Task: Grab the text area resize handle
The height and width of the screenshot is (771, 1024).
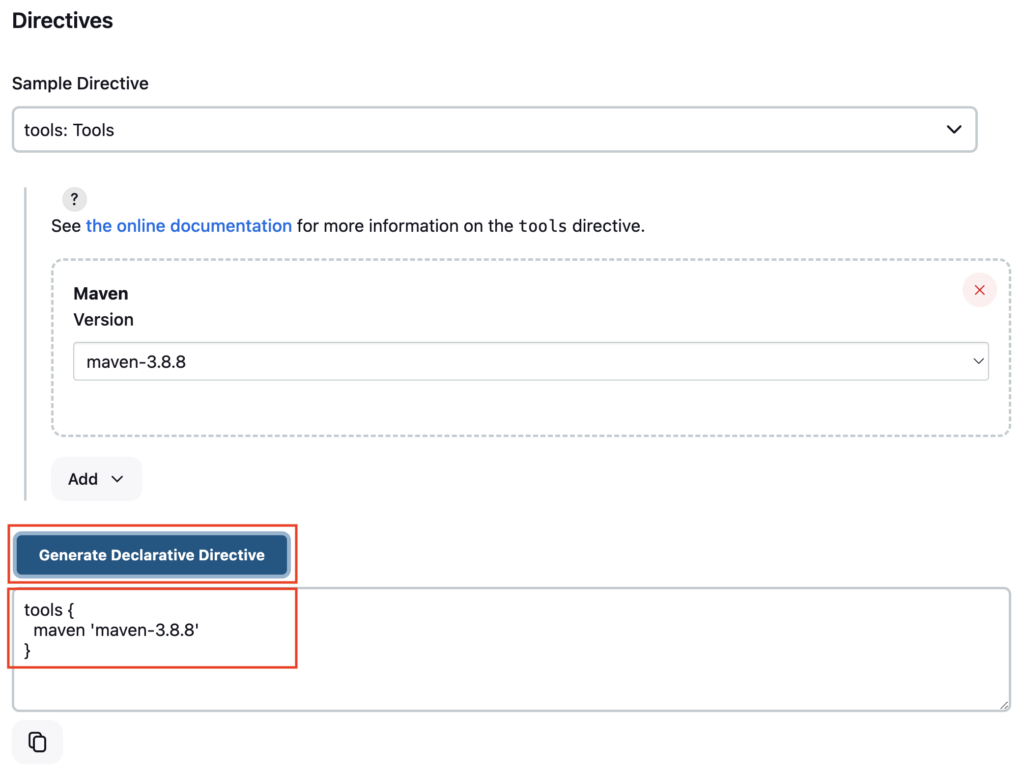Action: [x=1004, y=704]
